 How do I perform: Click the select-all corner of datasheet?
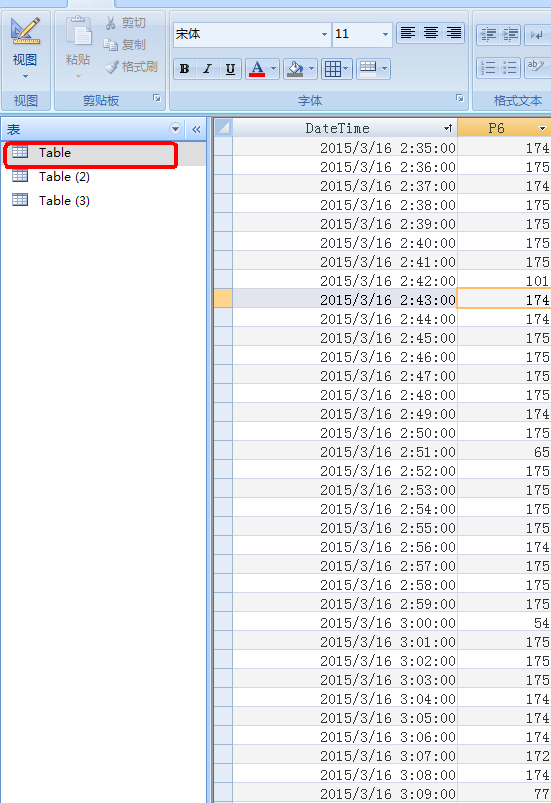223,128
